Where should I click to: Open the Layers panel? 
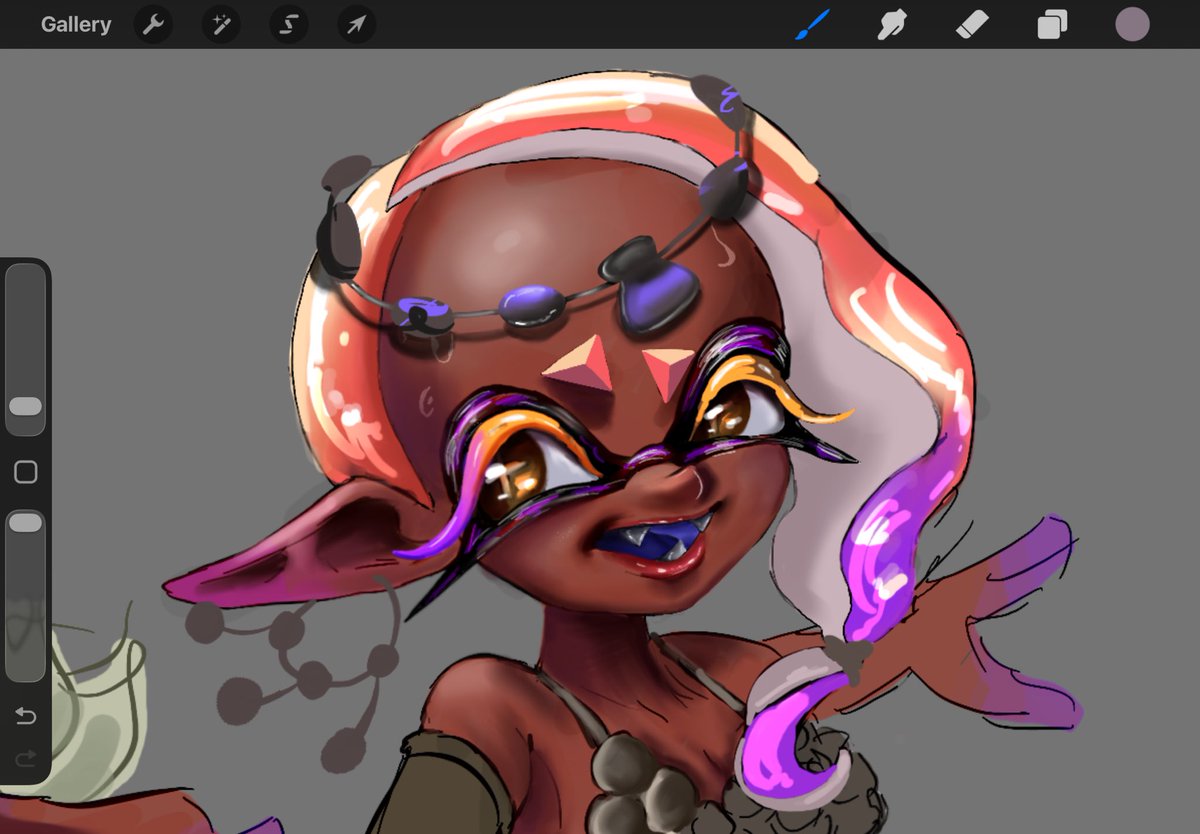(x=1052, y=24)
